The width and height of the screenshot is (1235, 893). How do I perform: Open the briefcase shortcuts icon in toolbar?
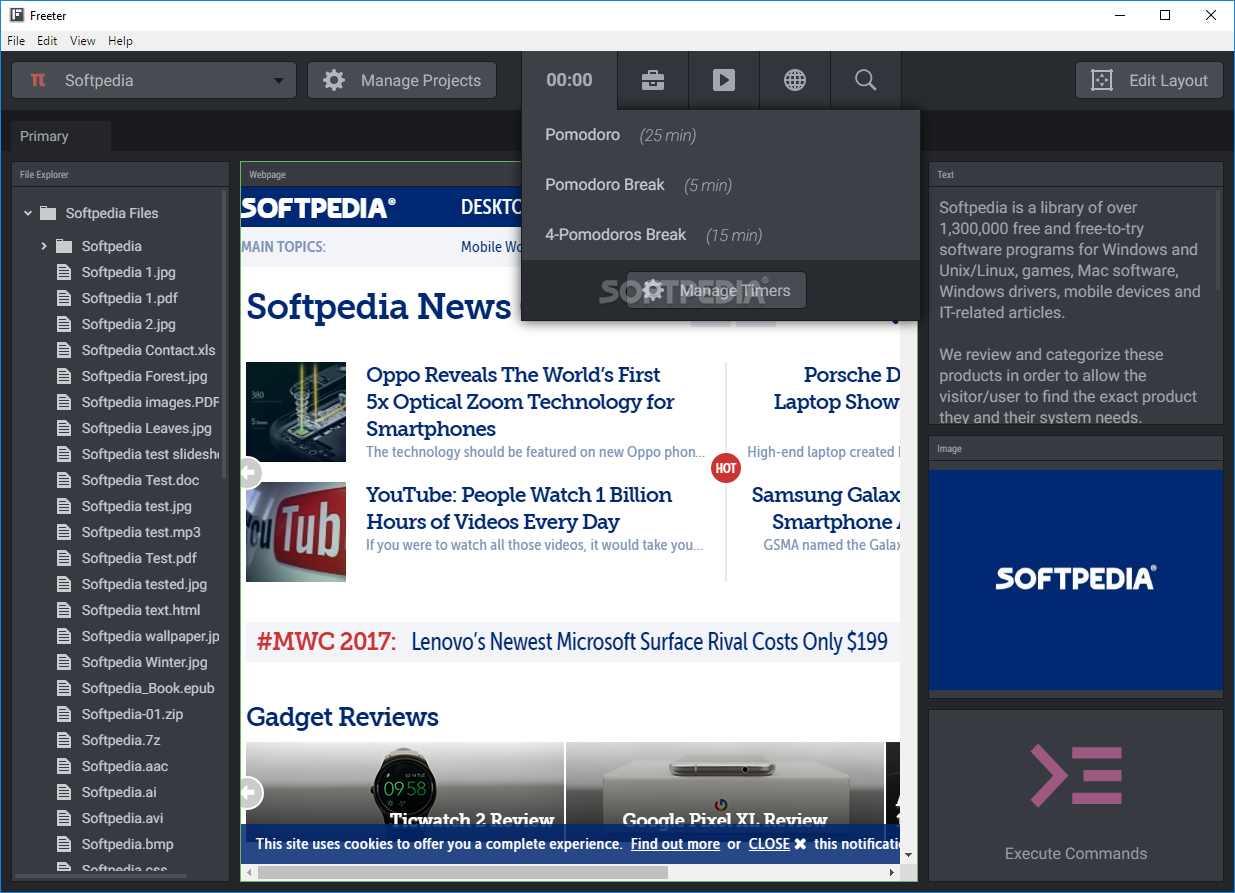[x=653, y=81]
